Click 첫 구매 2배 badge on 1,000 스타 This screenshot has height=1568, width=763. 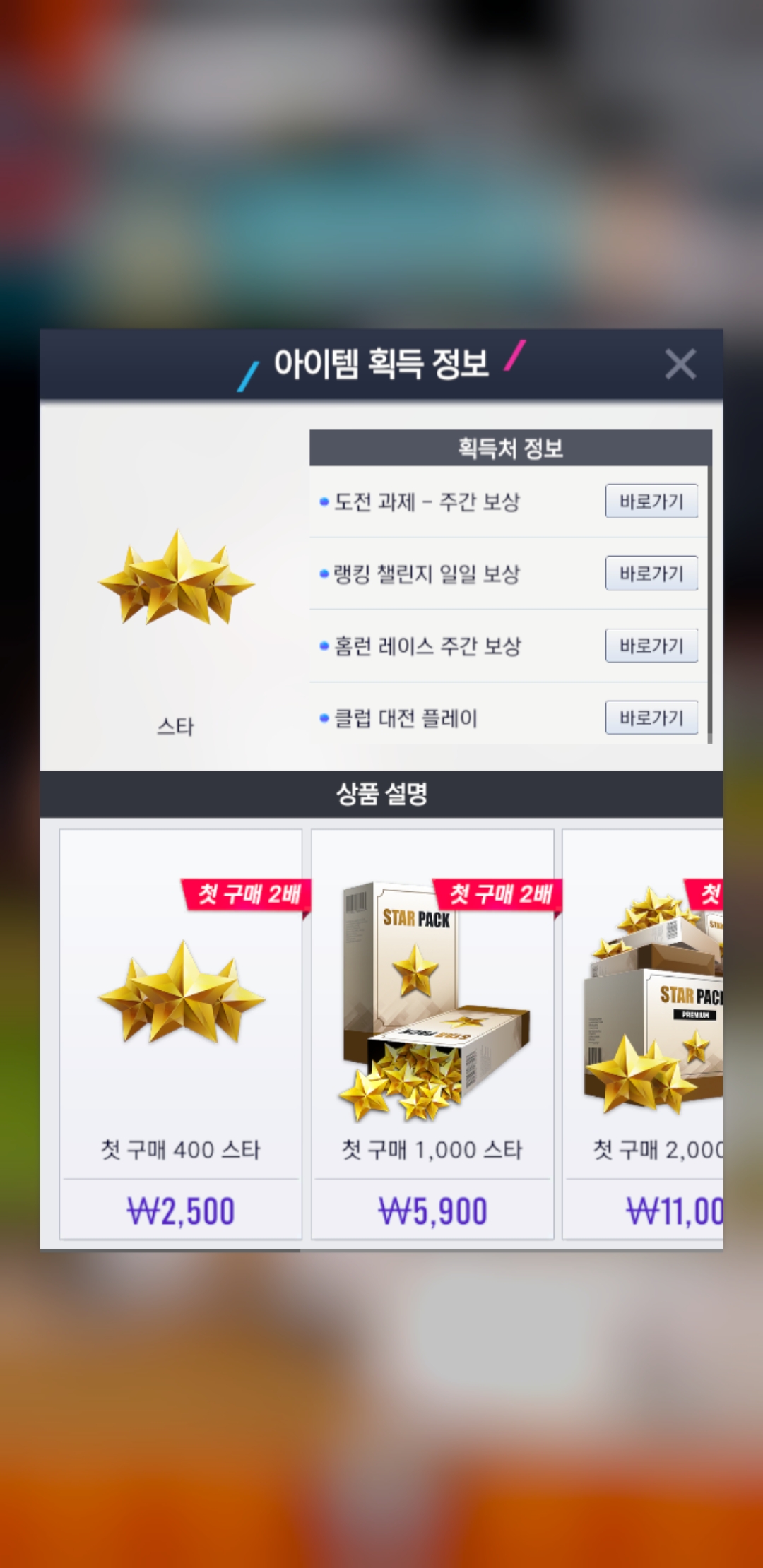coord(499,895)
